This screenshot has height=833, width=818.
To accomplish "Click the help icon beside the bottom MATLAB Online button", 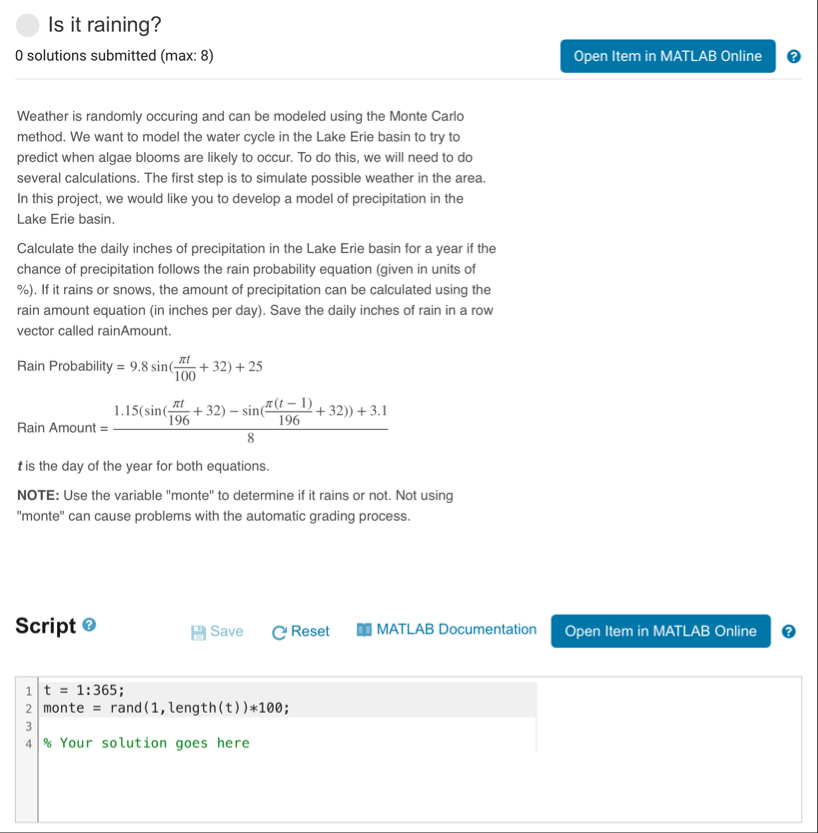I will [788, 631].
